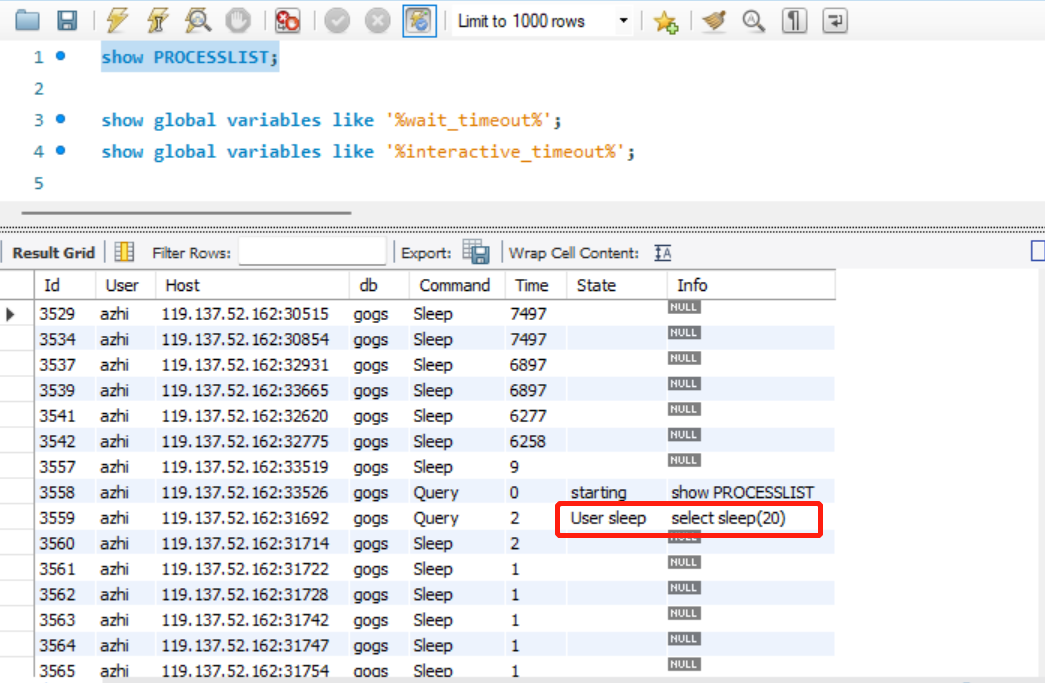Toggle continue-on-error with the red stop icon
This screenshot has width=1045, height=683.
point(287,21)
